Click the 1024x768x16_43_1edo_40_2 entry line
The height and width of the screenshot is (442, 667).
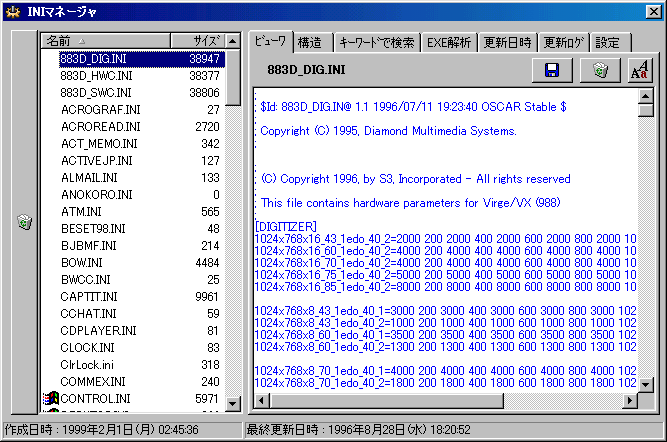(x=445, y=239)
